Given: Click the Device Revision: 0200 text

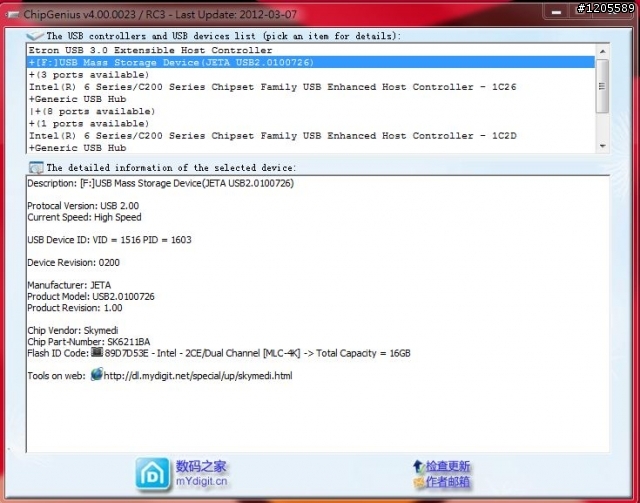Looking at the screenshot, I should pyautogui.click(x=73, y=263).
